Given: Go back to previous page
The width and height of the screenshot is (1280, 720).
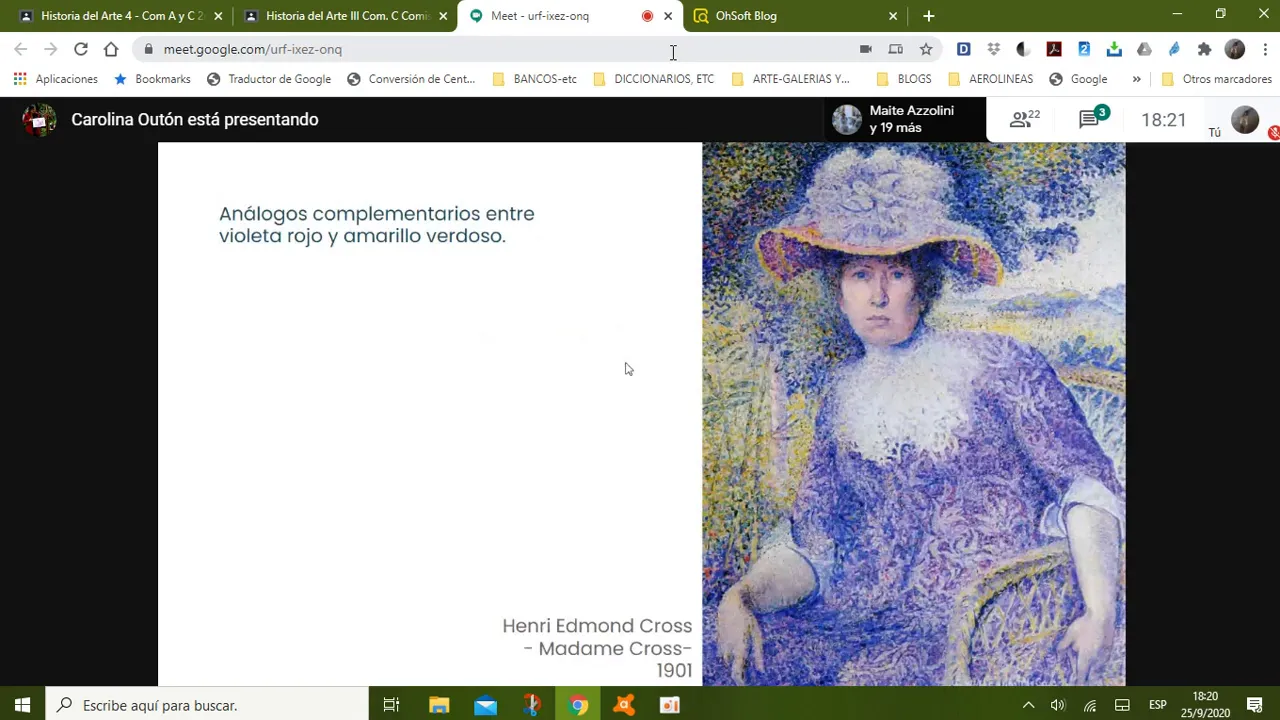Looking at the screenshot, I should pos(21,49).
